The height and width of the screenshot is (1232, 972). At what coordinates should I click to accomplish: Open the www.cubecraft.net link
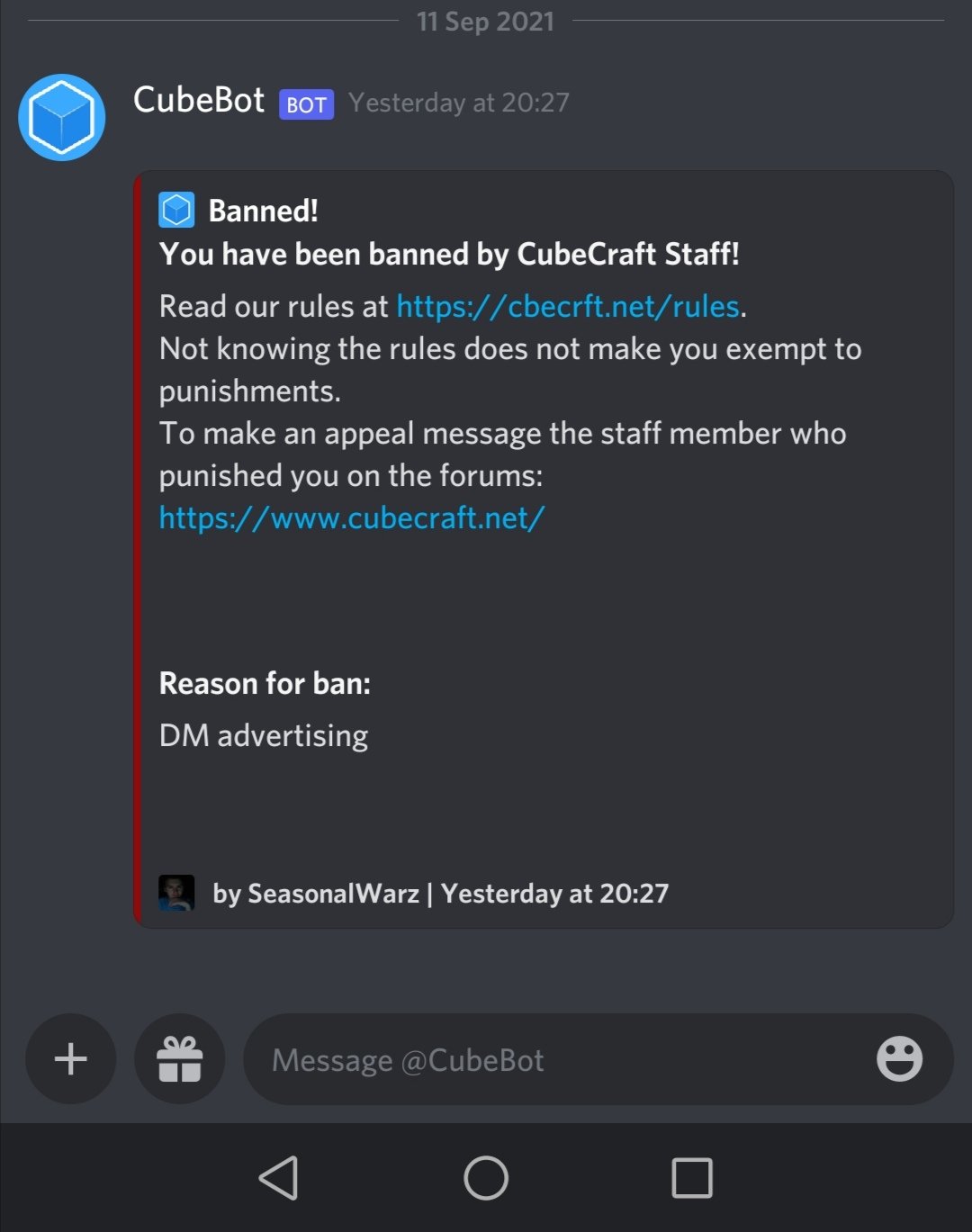tap(352, 518)
